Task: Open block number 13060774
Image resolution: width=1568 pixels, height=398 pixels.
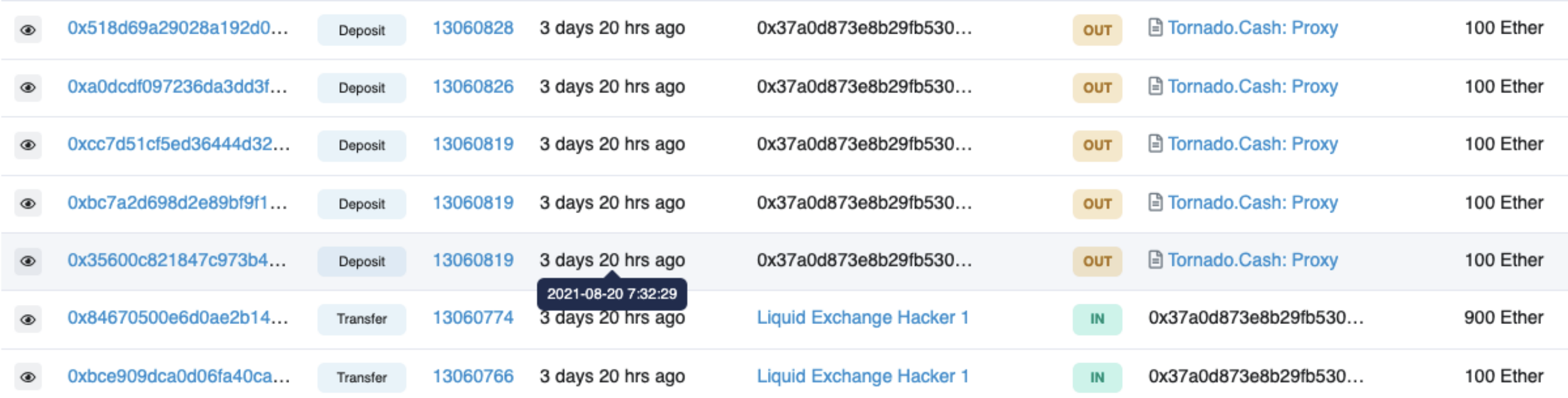Action: tap(473, 318)
